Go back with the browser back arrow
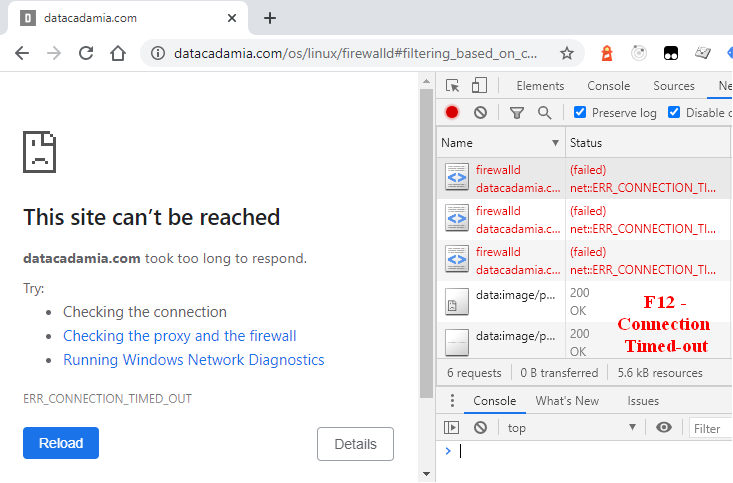Screen dimensions: 733x483 (22, 53)
